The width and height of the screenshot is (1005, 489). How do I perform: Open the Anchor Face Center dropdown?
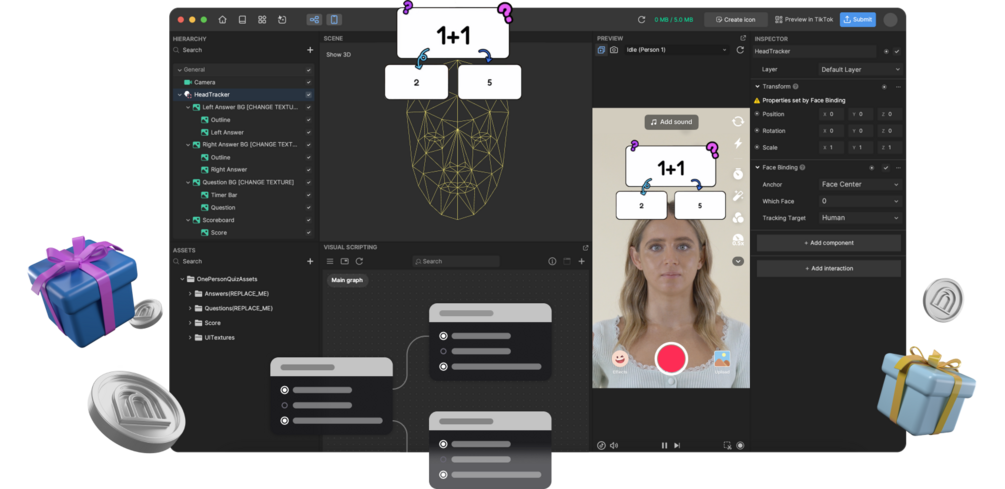860,185
